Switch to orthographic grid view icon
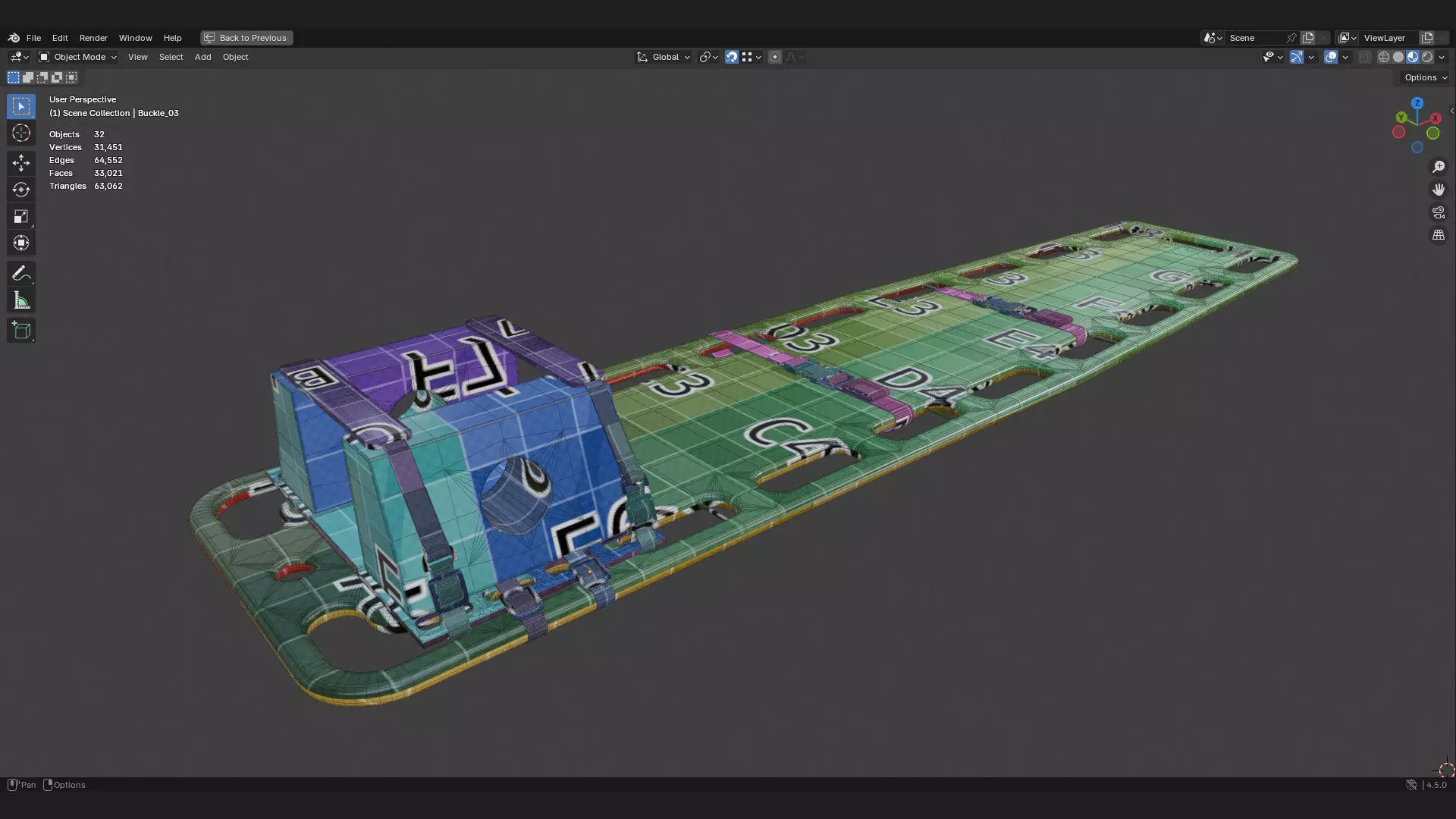1456x819 pixels. pyautogui.click(x=1438, y=235)
